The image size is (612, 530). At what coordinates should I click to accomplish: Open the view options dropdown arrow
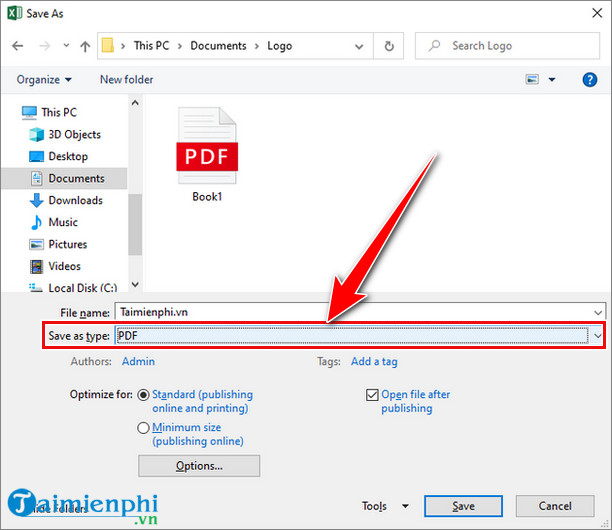coord(552,80)
